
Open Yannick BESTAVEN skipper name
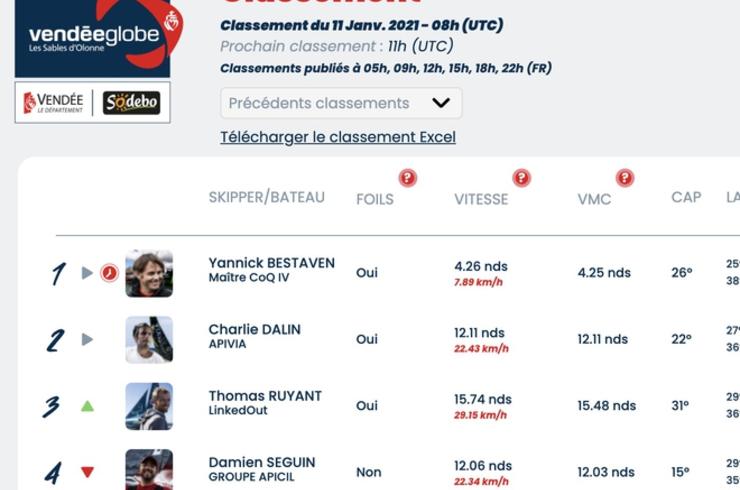tap(272, 262)
